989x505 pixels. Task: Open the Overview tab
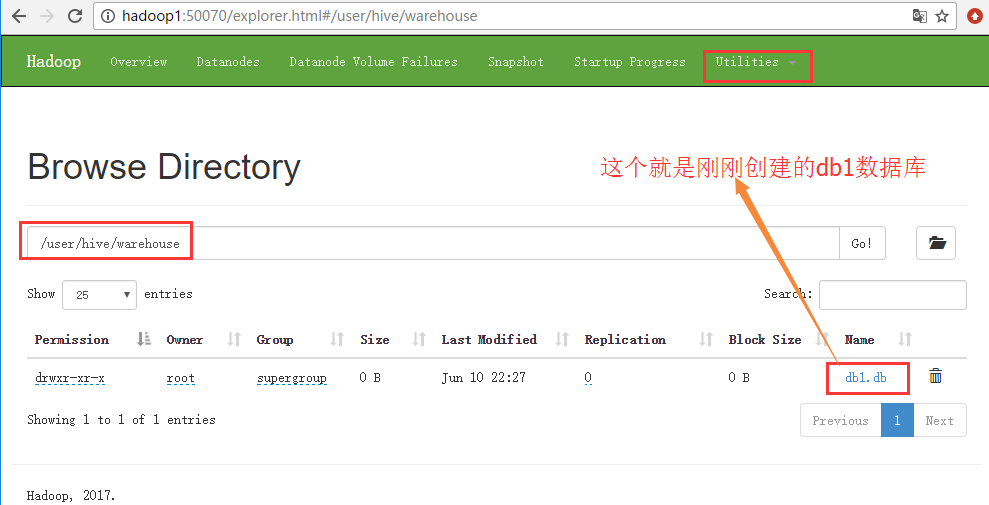[139, 62]
